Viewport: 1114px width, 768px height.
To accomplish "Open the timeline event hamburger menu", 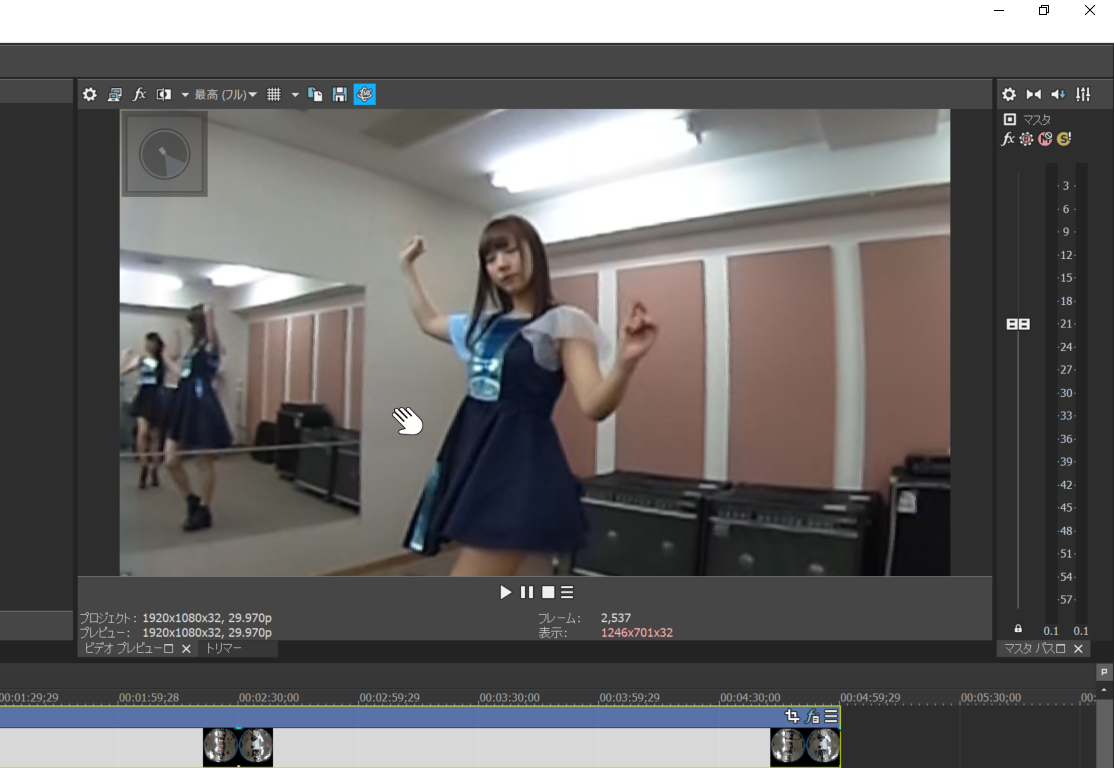I will click(831, 716).
